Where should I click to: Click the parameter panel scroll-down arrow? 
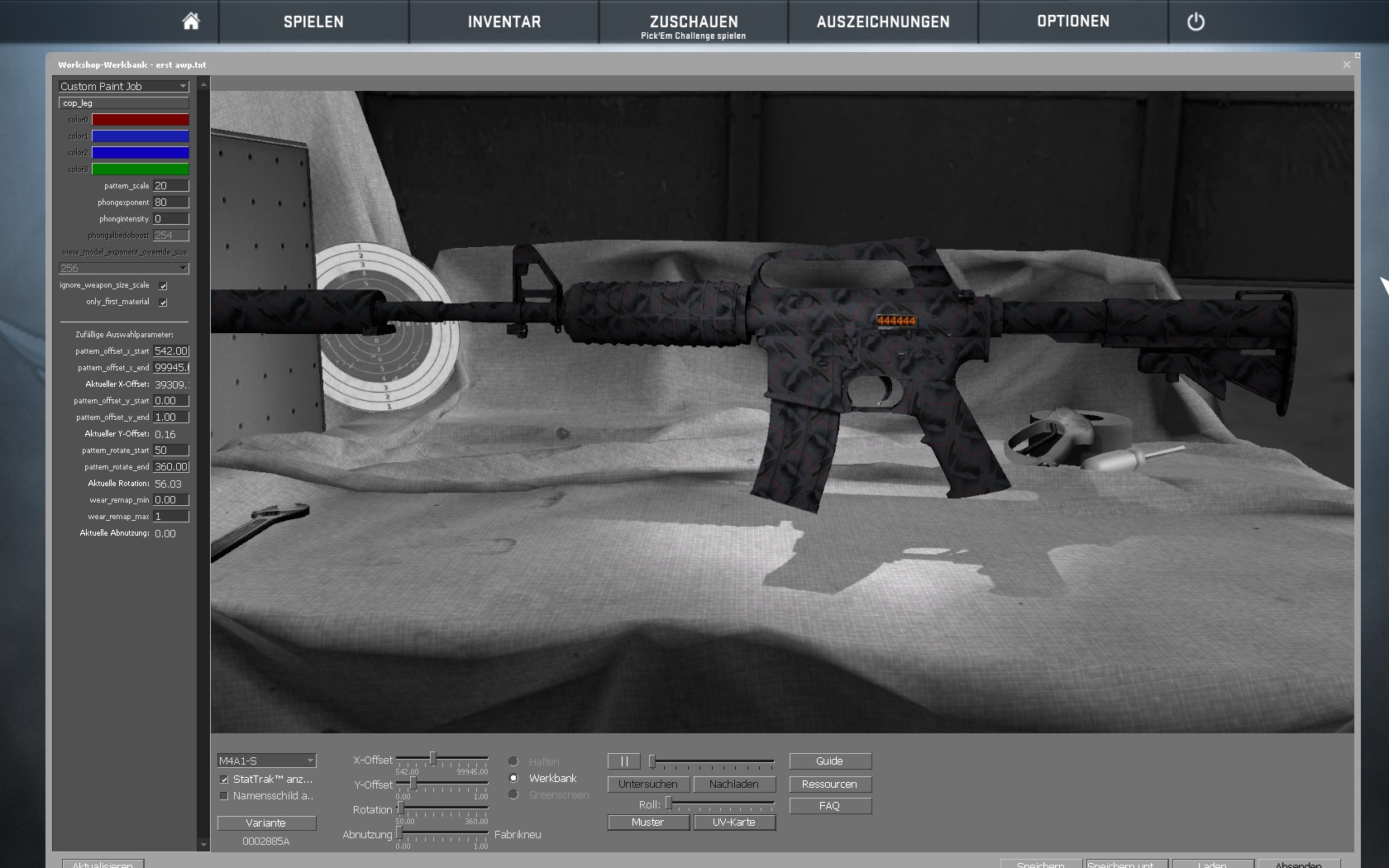point(203,844)
